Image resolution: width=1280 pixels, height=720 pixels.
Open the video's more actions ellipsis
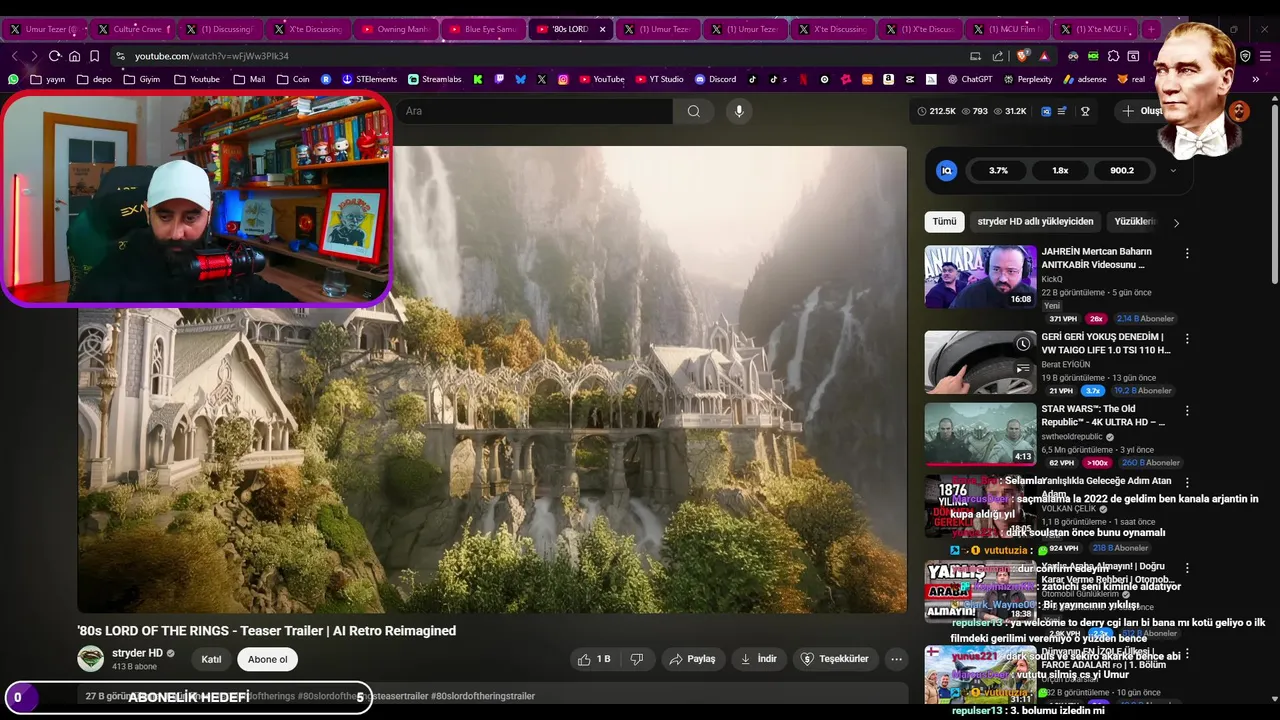pyautogui.click(x=896, y=659)
